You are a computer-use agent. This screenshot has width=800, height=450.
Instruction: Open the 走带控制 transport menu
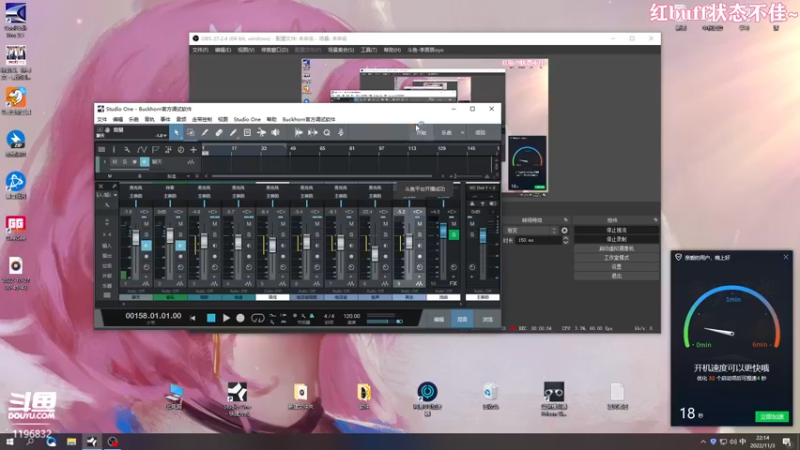(x=202, y=119)
